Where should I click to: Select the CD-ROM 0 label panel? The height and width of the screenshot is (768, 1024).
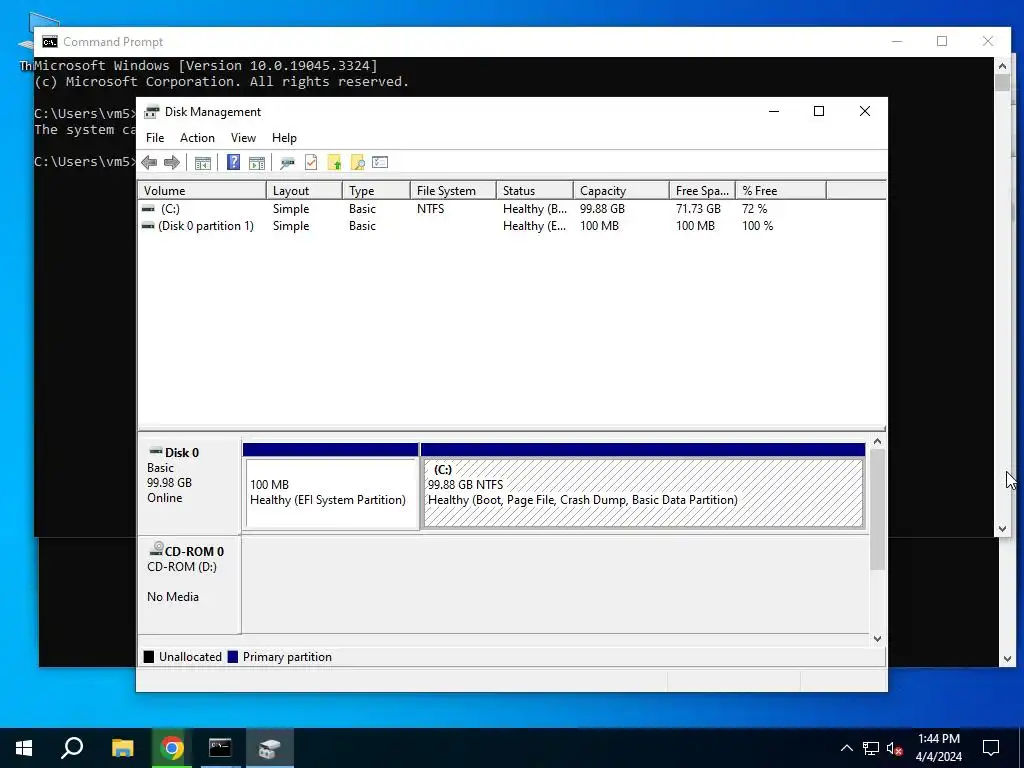click(189, 584)
